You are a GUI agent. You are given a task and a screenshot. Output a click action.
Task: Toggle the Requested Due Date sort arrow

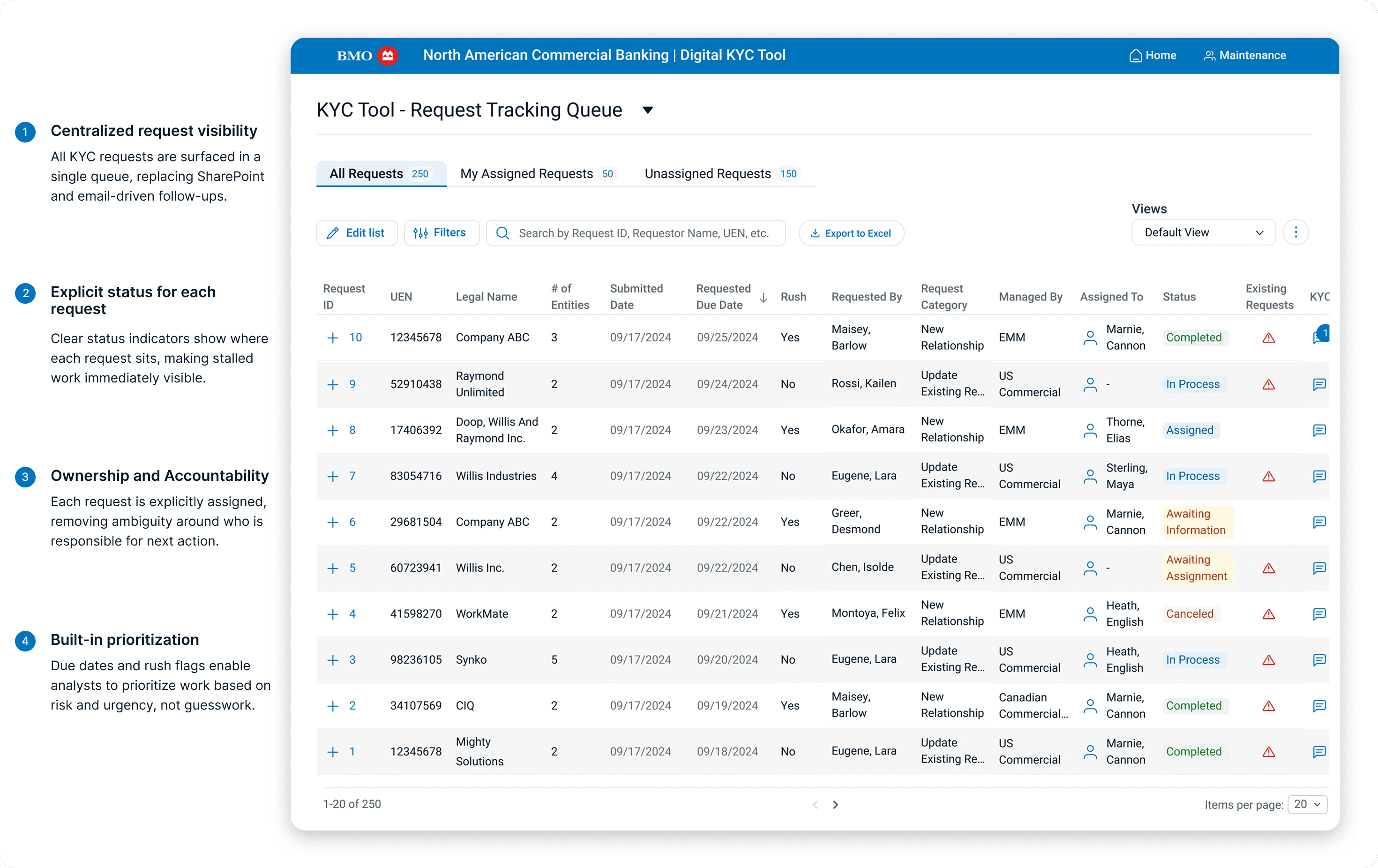[x=764, y=298]
